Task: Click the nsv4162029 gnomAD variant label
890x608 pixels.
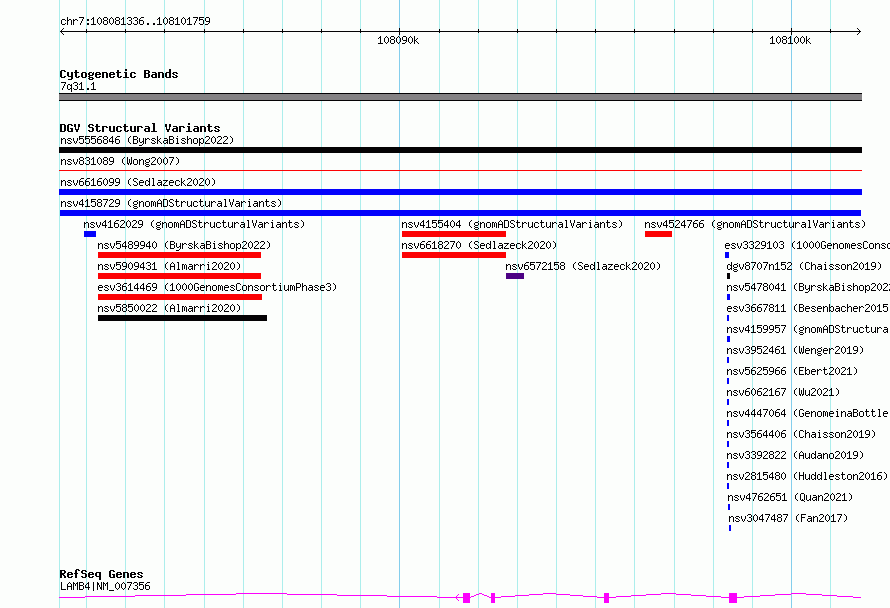Action: 194,224
